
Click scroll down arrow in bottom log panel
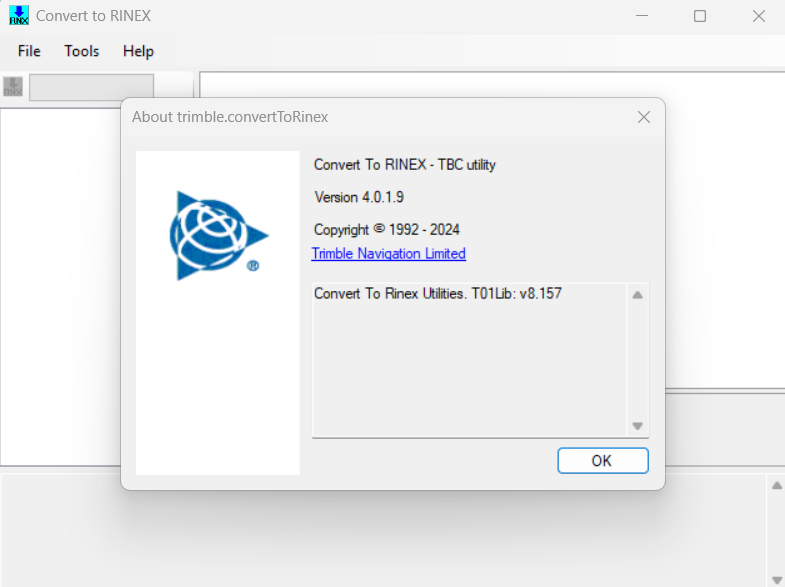(776, 579)
